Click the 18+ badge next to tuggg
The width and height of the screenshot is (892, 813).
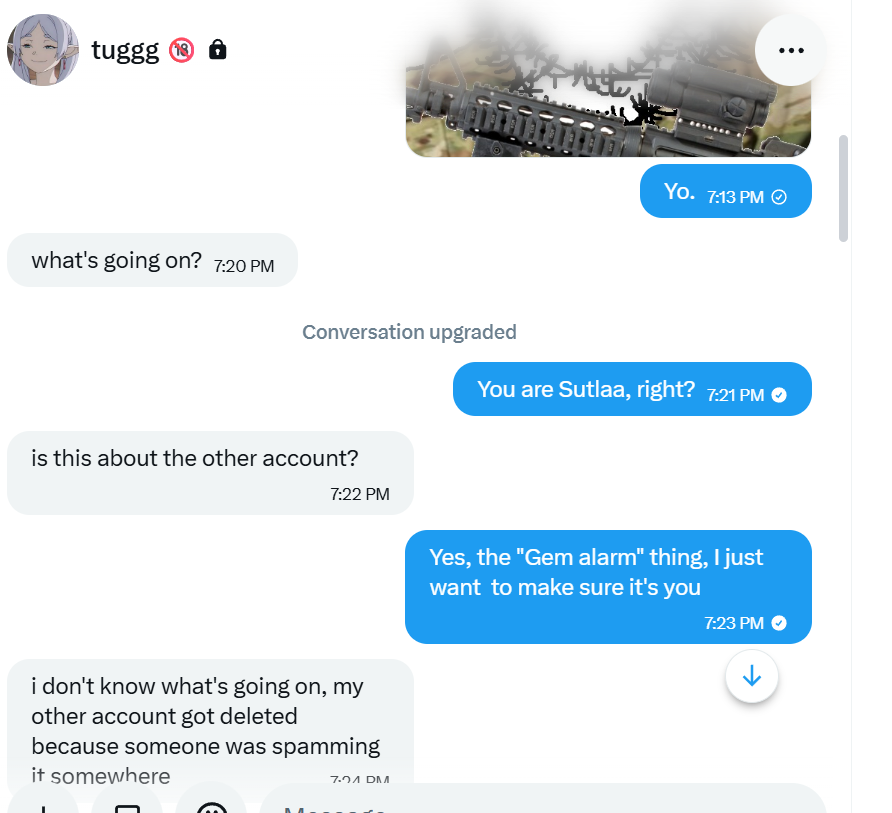point(181,50)
